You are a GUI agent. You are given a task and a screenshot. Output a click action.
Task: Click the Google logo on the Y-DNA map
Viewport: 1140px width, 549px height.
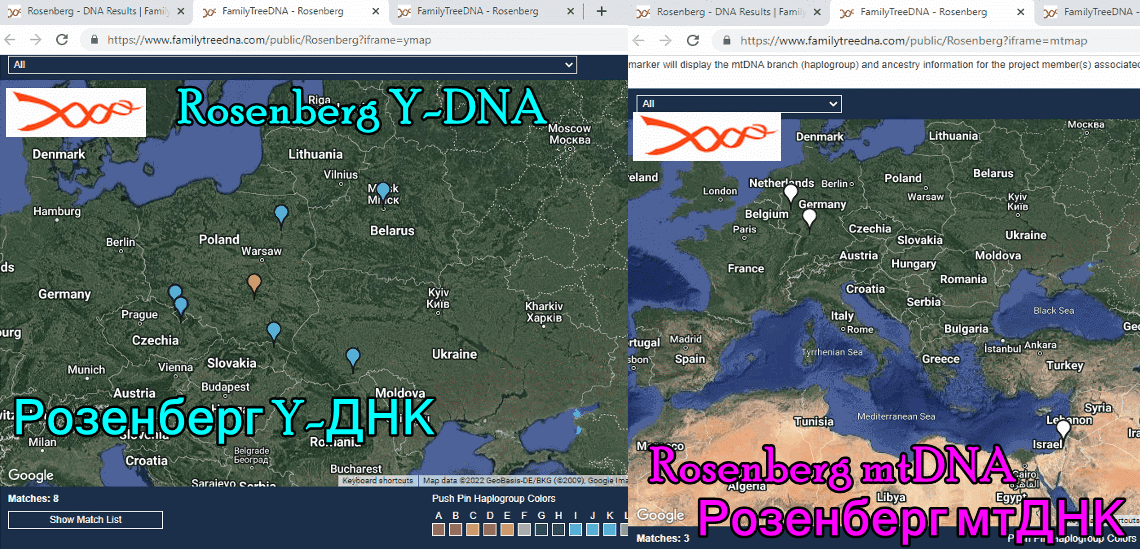coord(31,476)
